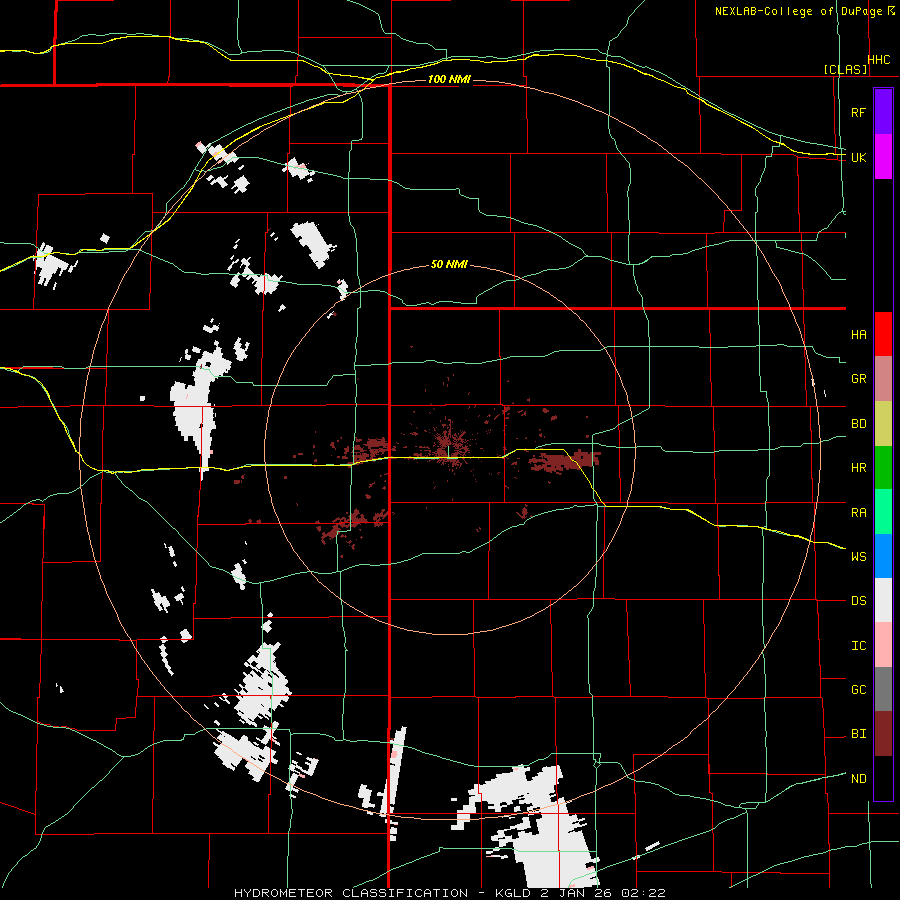Image resolution: width=900 pixels, height=900 pixels.
Task: Click the GR legend color swatch
Action: (883, 379)
